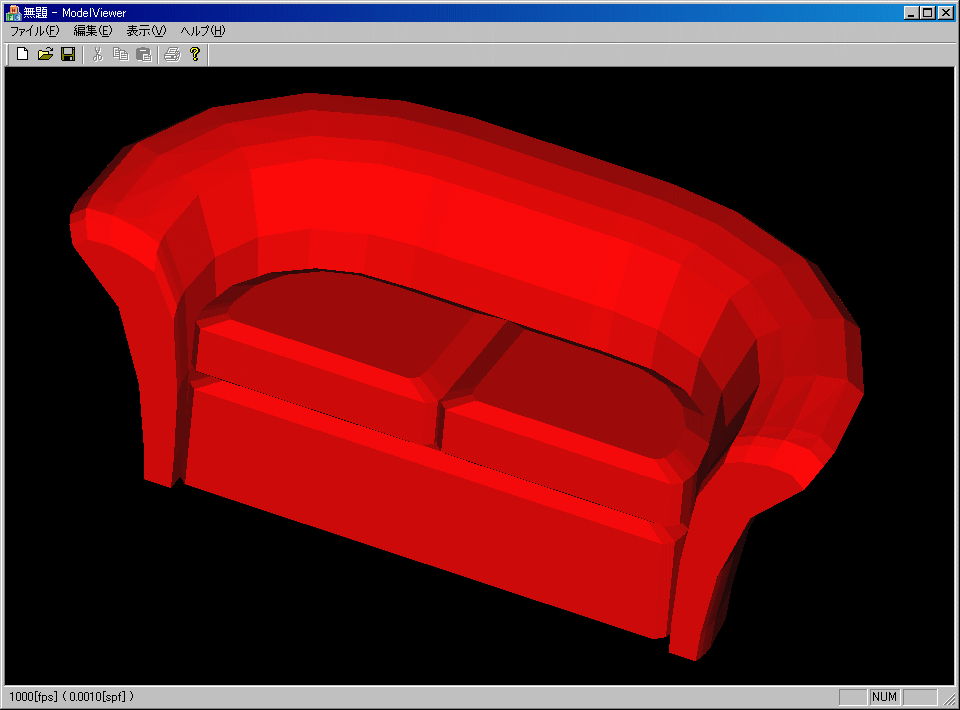The width and height of the screenshot is (960, 710).
Task: Open a file with the folder icon
Action: tap(45, 54)
